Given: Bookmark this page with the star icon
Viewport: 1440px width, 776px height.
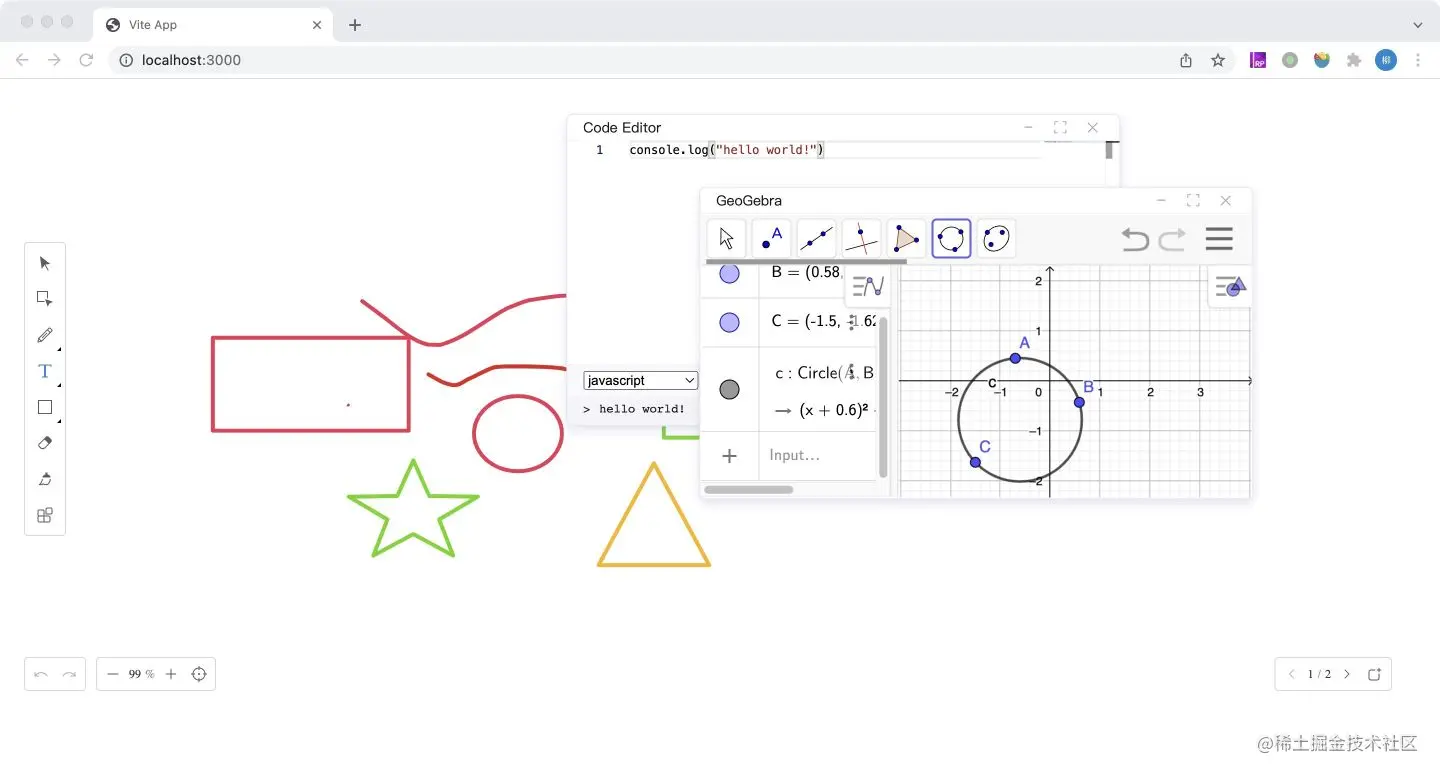Looking at the screenshot, I should coord(1218,60).
